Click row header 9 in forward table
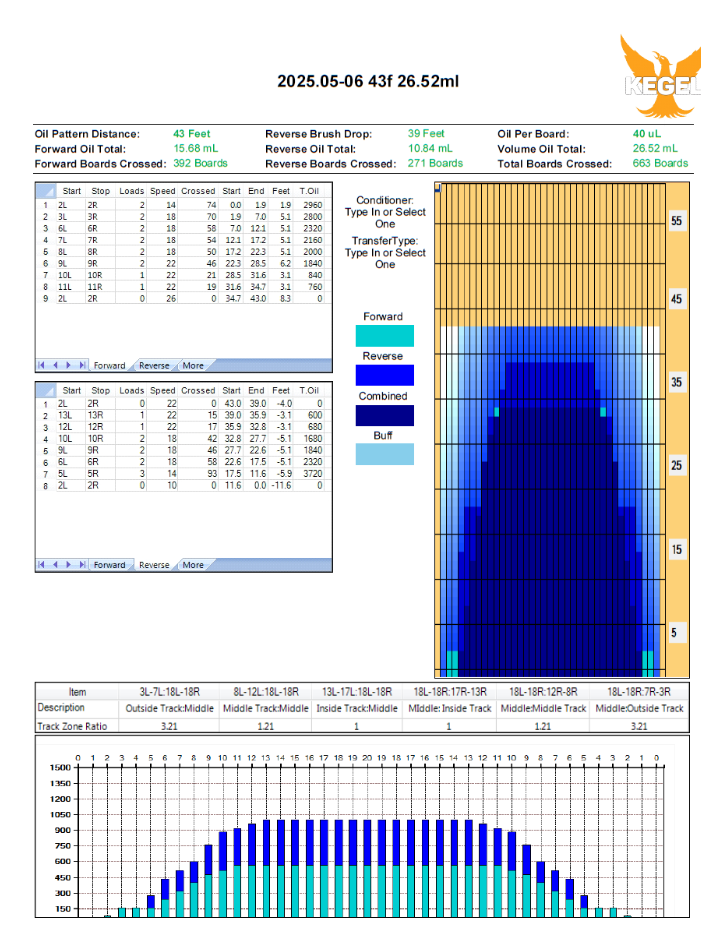Viewport: 701px width, 935px height. pyautogui.click(x=45, y=298)
